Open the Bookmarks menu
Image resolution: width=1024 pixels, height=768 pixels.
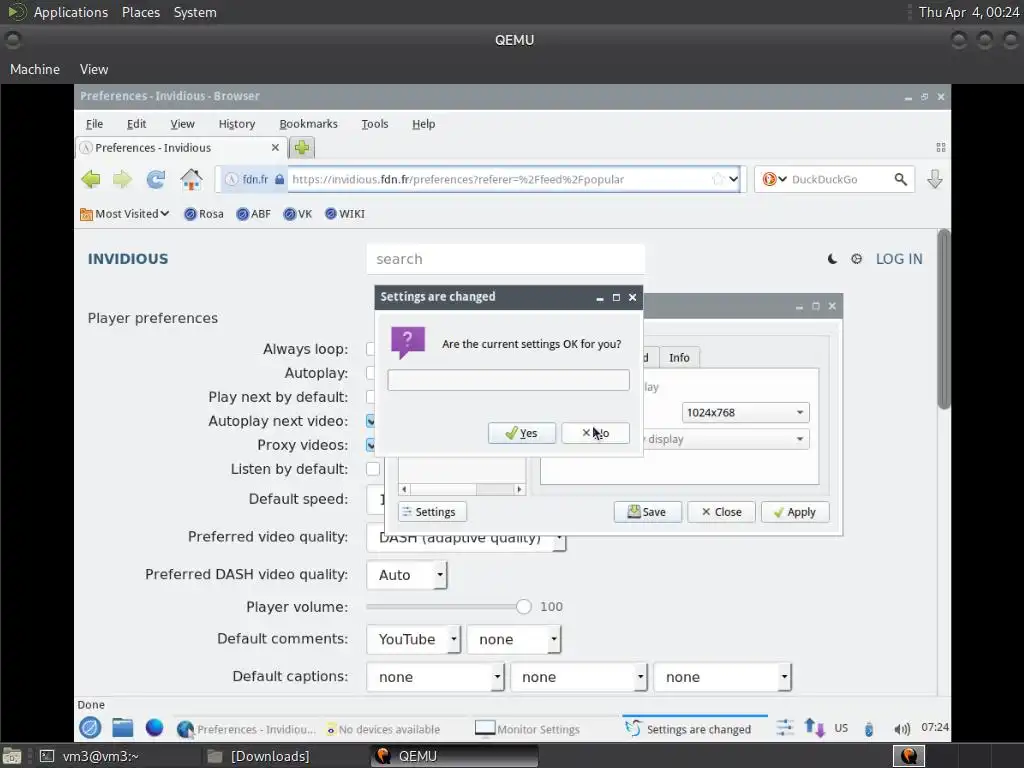[308, 124]
